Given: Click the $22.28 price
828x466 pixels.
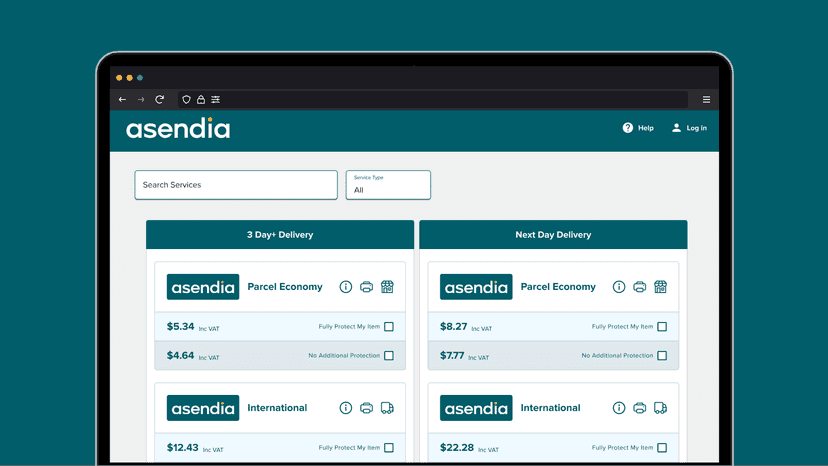Looking at the screenshot, I should [457, 448].
